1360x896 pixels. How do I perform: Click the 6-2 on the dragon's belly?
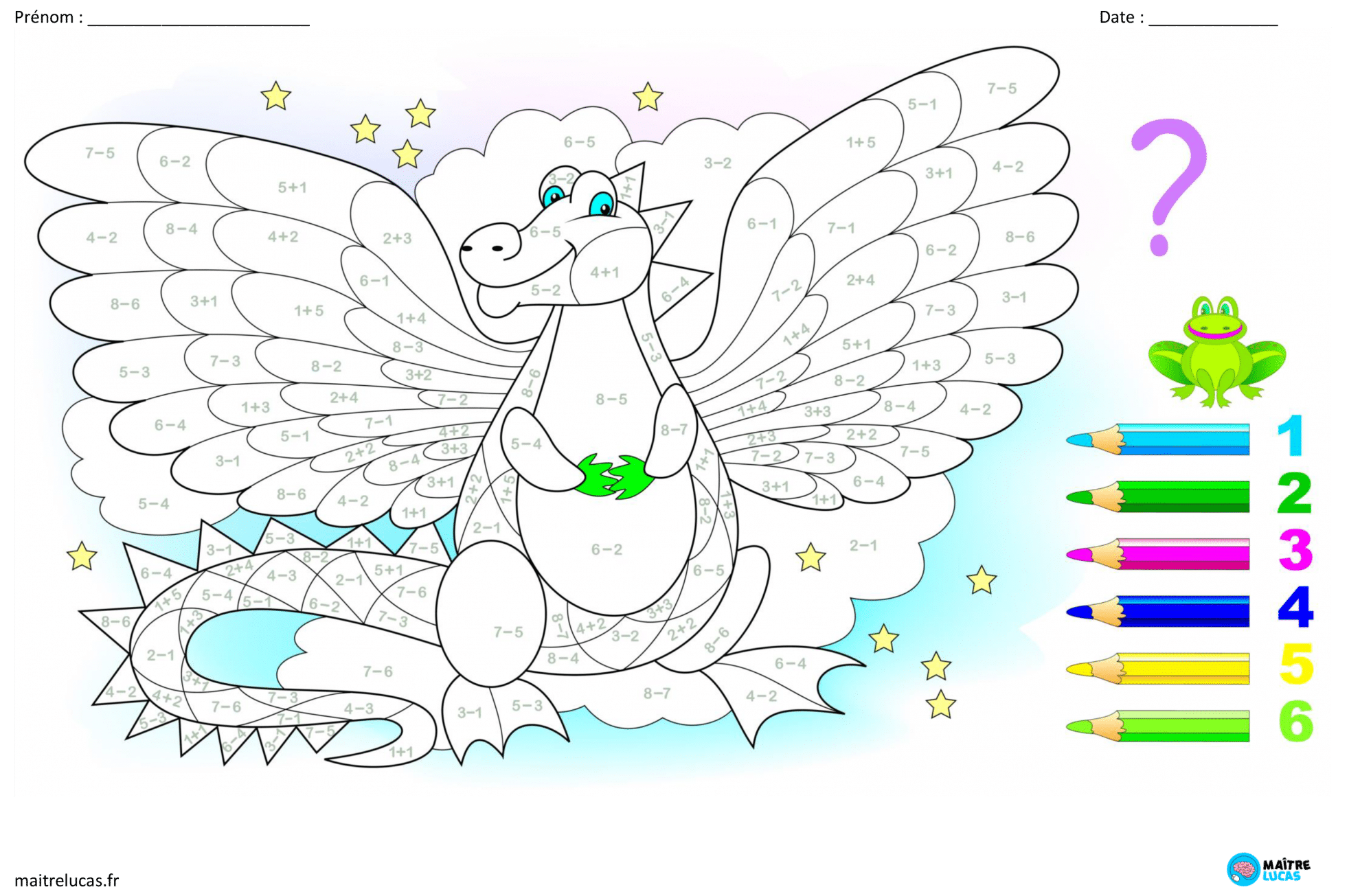(x=607, y=549)
